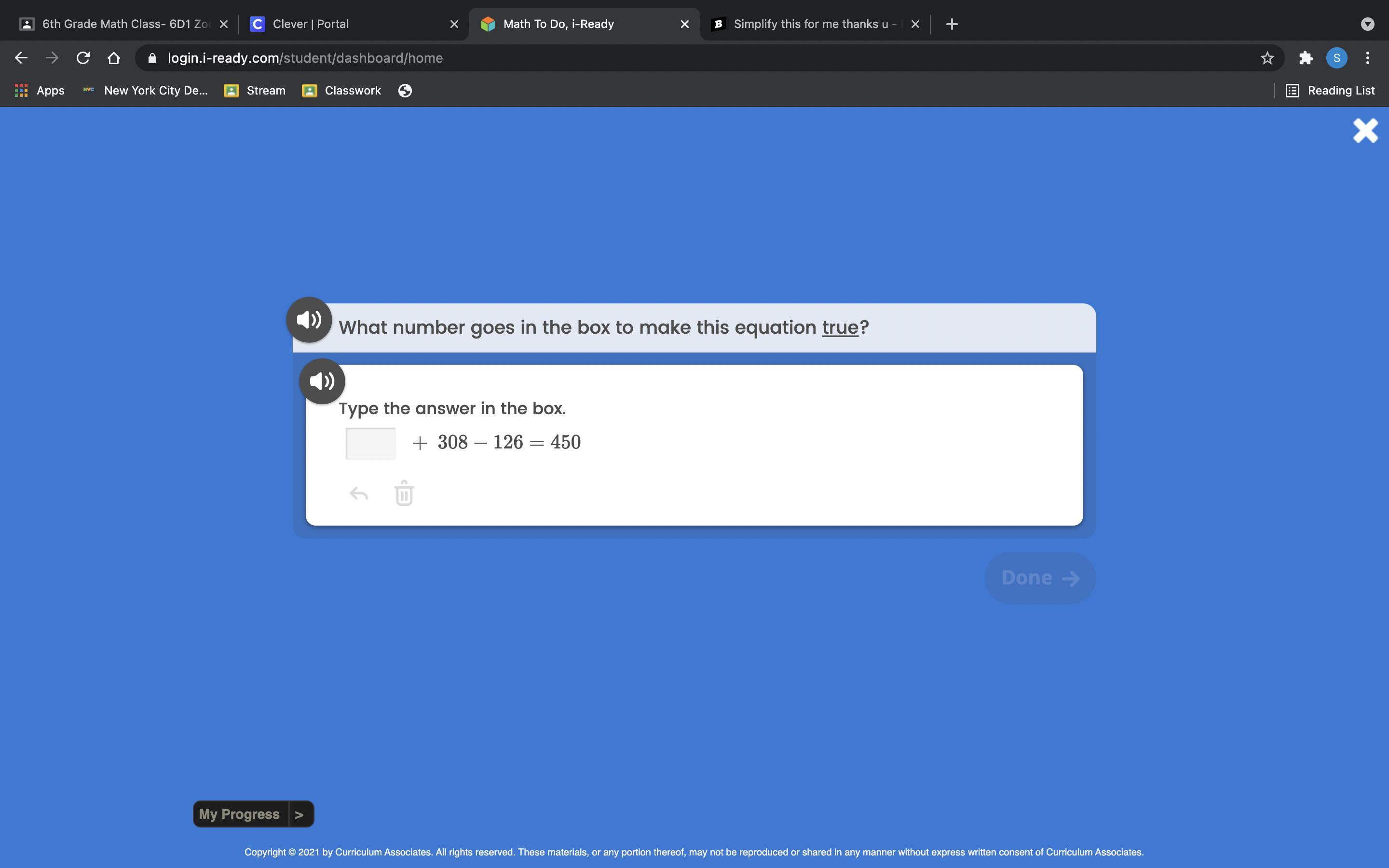1389x868 pixels.
Task: Open Chrome three-dot menu
Action: point(1367,58)
